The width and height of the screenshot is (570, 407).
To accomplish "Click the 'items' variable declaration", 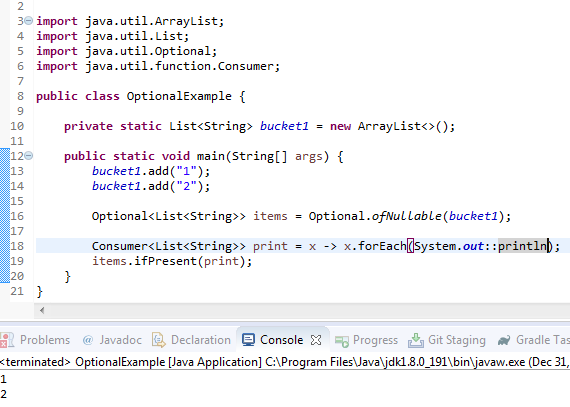I will [x=270, y=216].
